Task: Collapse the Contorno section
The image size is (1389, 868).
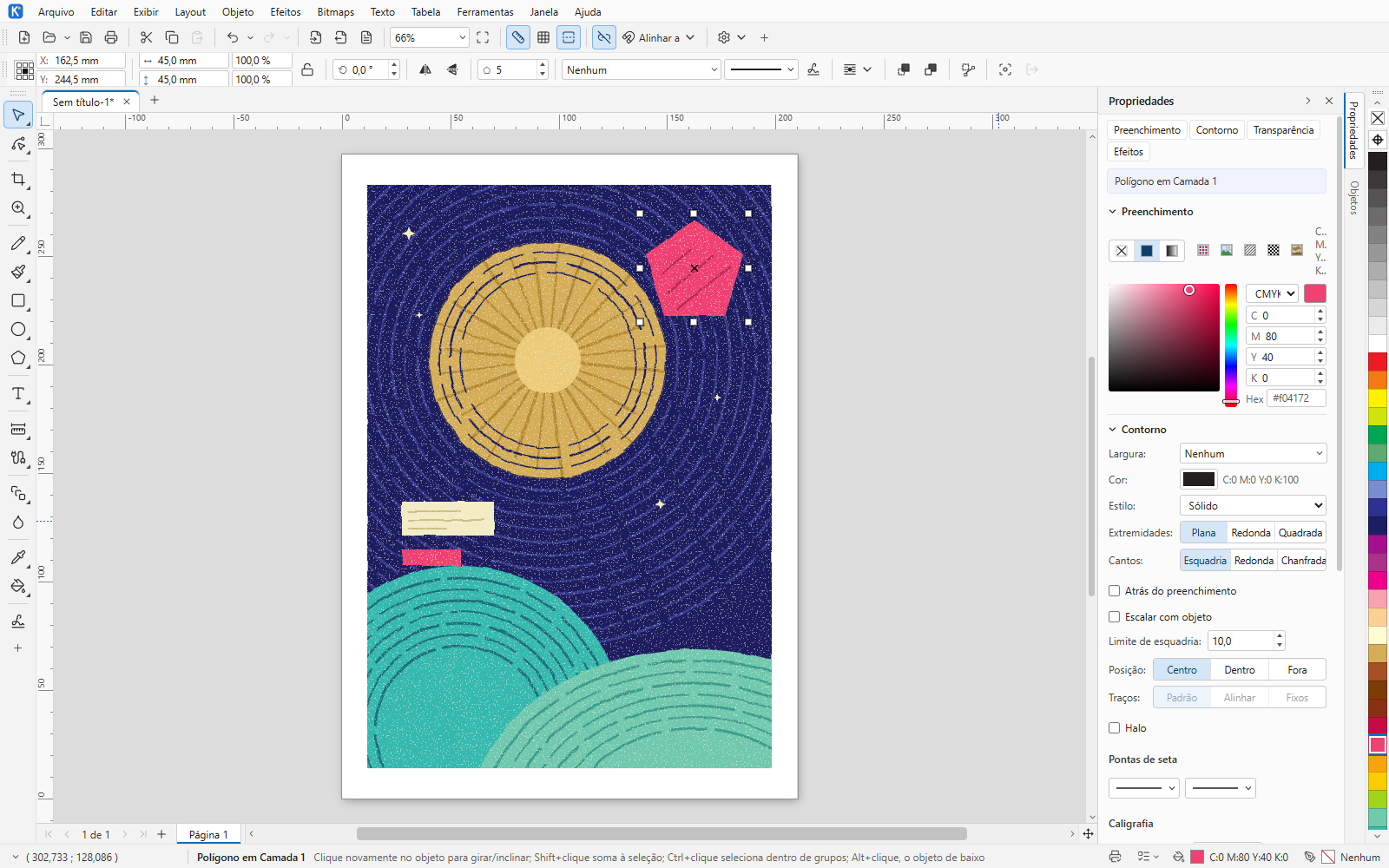Action: click(x=1113, y=430)
